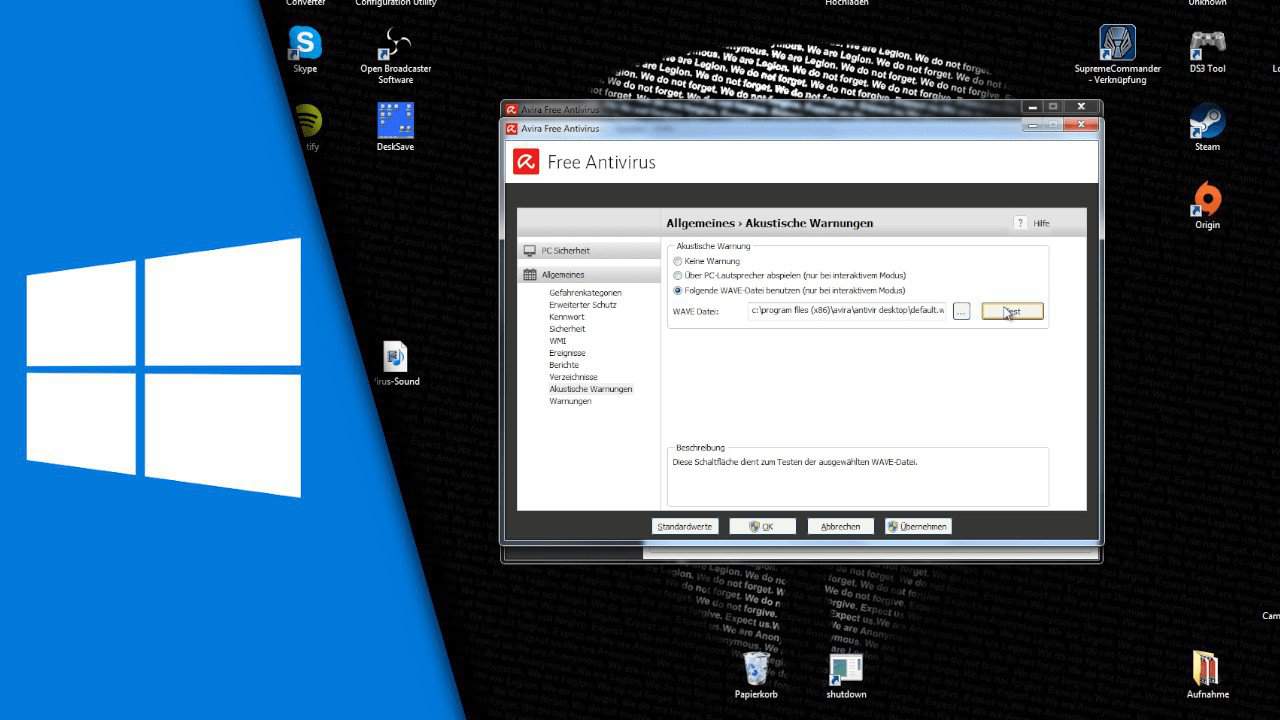Screen dimensions: 1280x720
Task: Confirm the dialog with OK
Action: pyautogui.click(x=762, y=526)
